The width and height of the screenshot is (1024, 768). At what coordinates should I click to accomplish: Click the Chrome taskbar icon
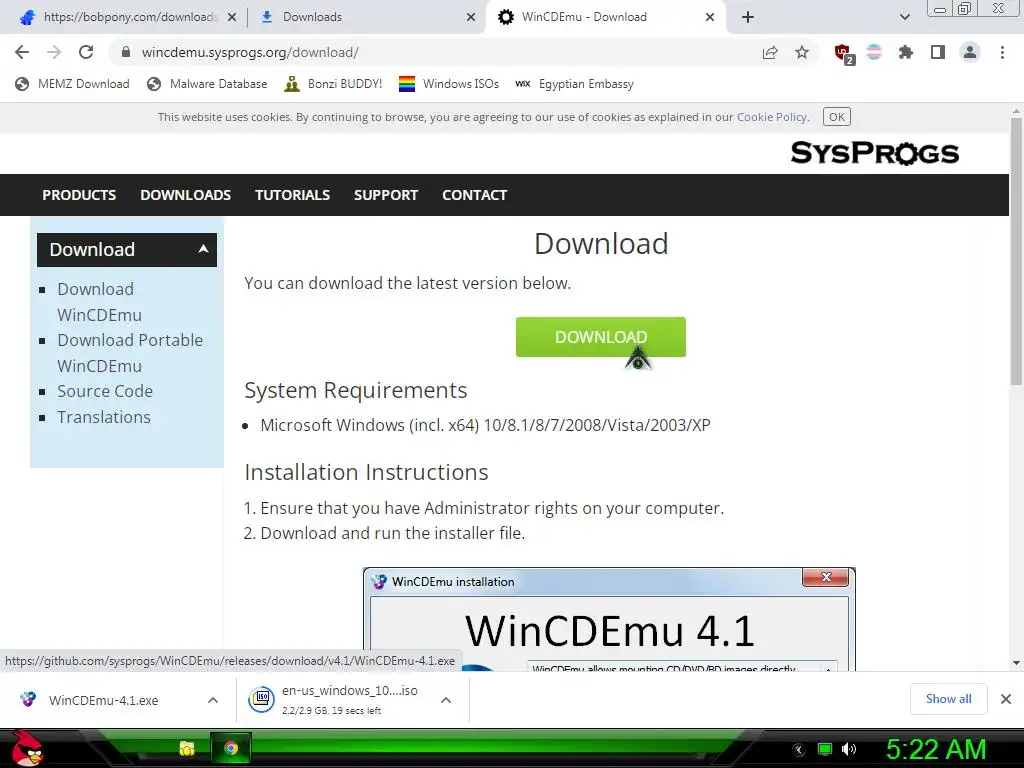pyautogui.click(x=231, y=748)
